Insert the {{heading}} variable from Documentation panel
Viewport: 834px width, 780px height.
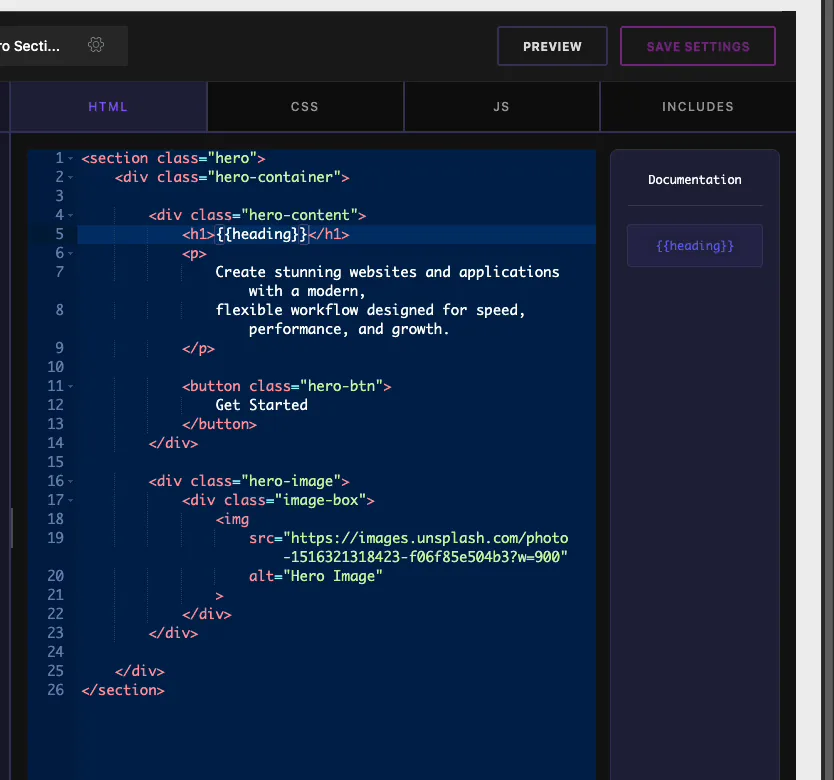click(x=695, y=246)
